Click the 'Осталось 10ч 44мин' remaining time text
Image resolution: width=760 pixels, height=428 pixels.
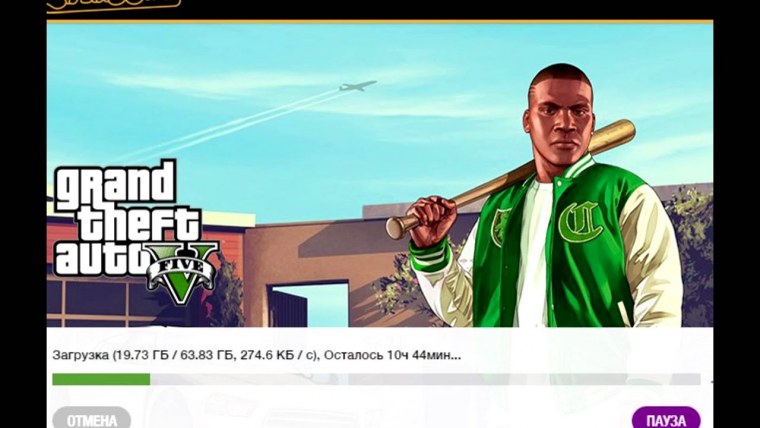(x=390, y=355)
